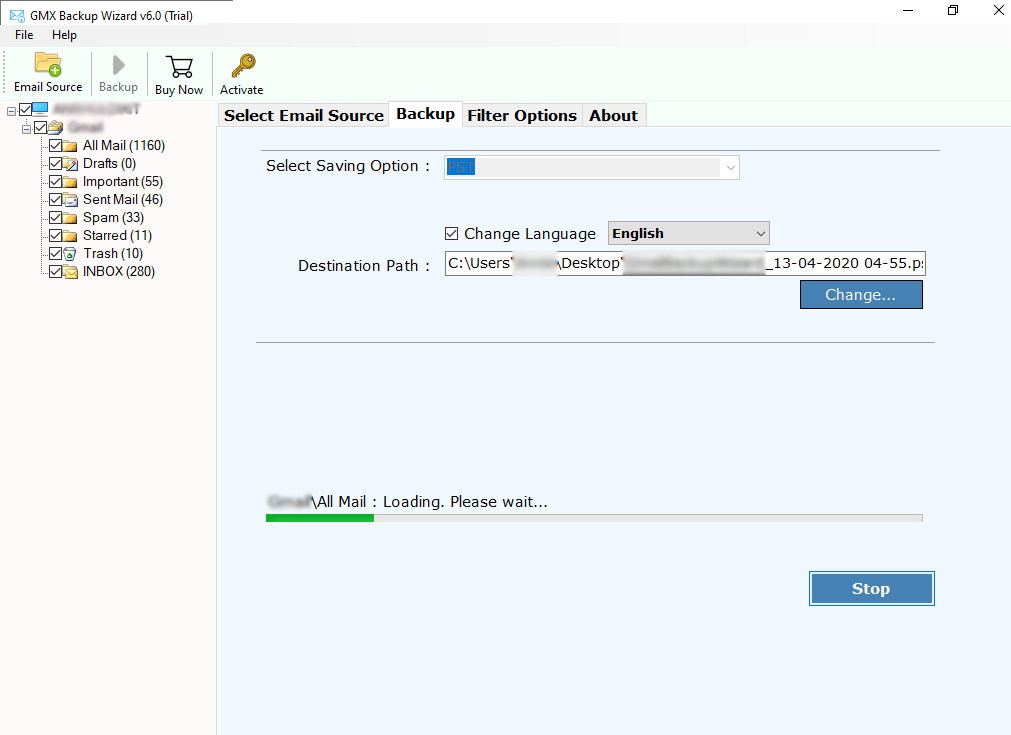This screenshot has height=735, width=1011.
Task: Switch to Select Email Source tab
Action: tap(304, 115)
